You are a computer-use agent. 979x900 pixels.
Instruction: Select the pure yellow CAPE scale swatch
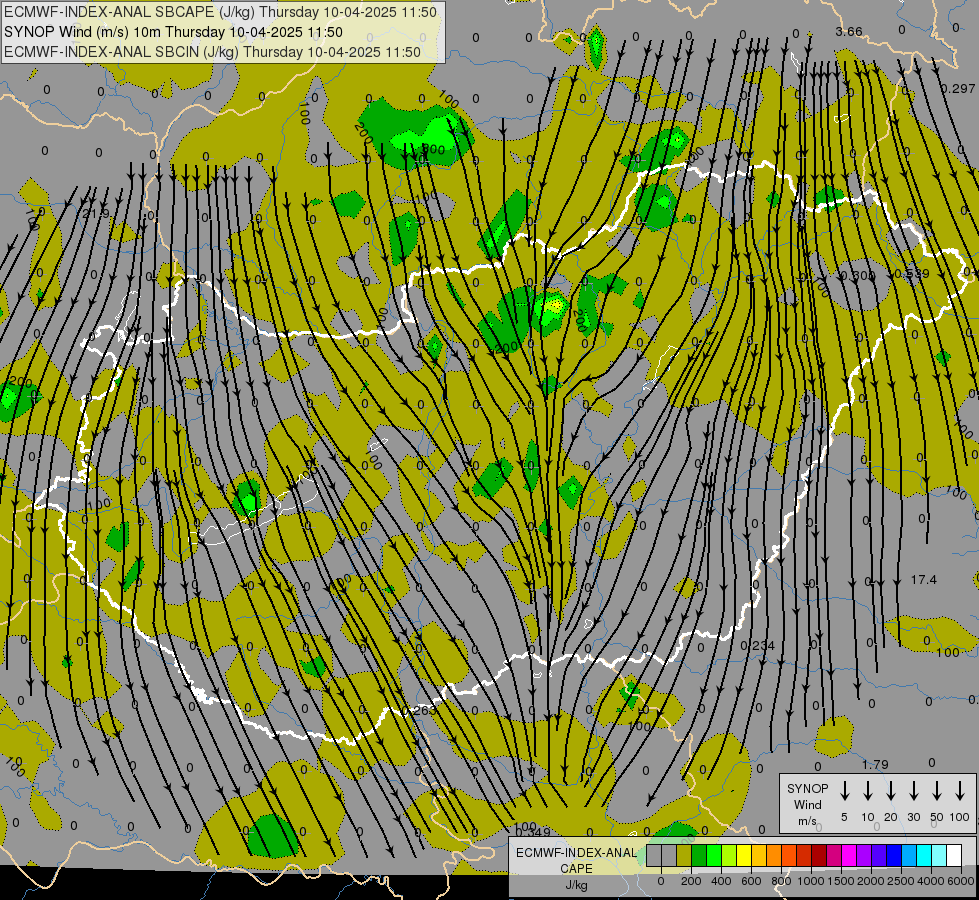click(x=744, y=855)
